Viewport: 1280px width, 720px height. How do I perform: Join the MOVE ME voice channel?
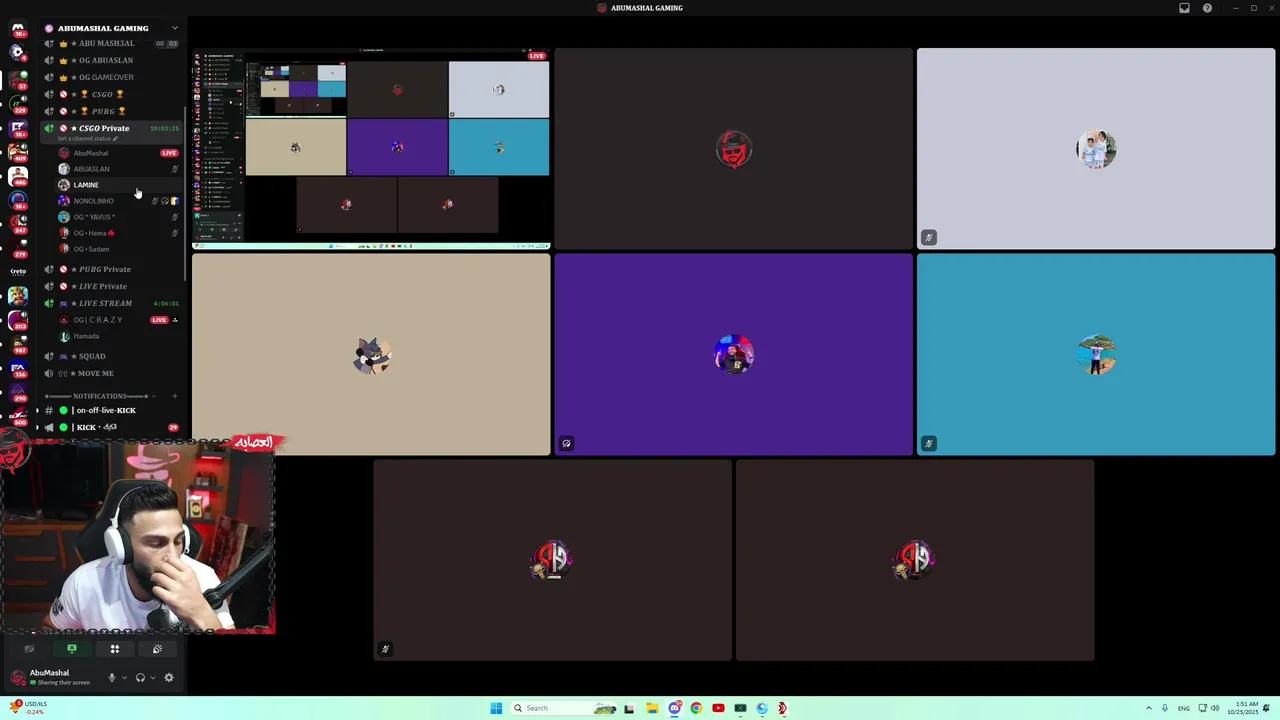coord(111,373)
